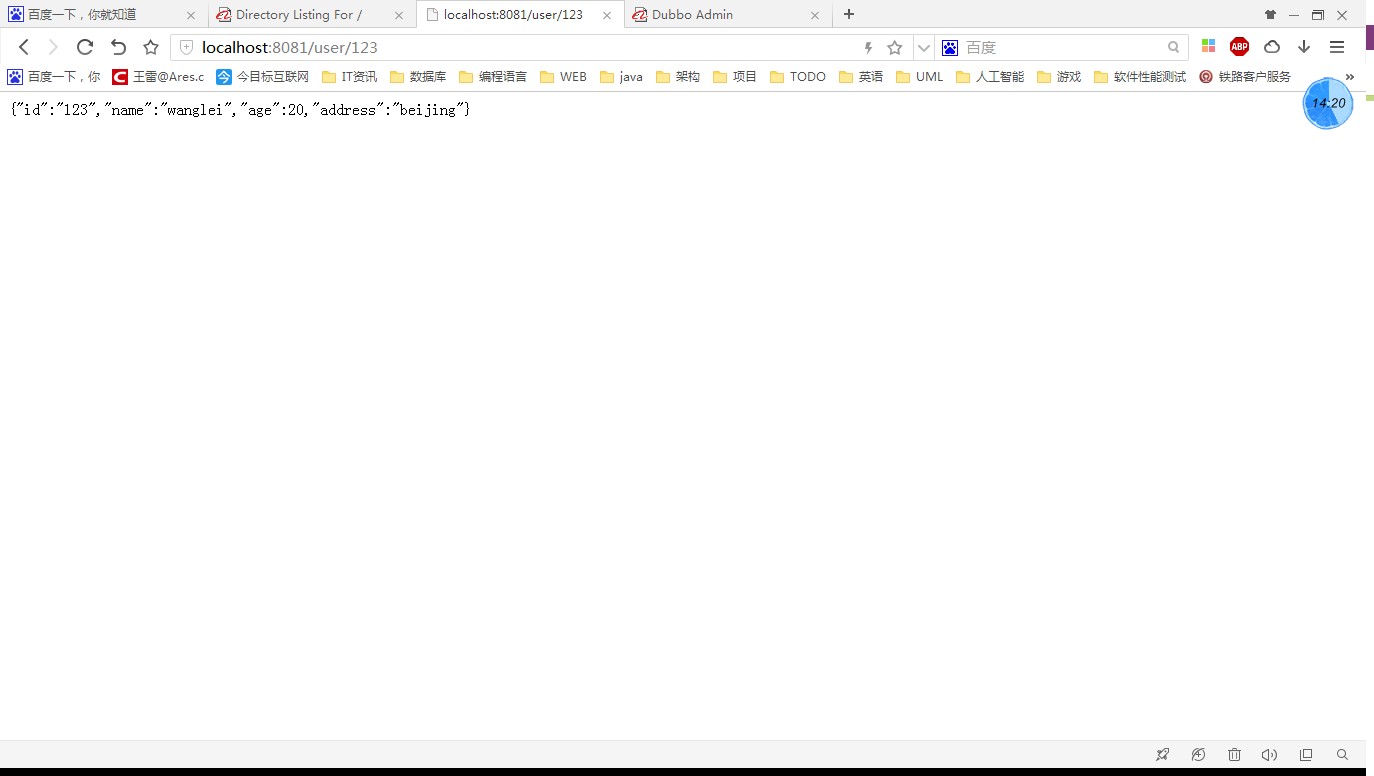This screenshot has width=1374, height=776.
Task: Open the 编程语言 bookmark folder
Action: pos(493,77)
